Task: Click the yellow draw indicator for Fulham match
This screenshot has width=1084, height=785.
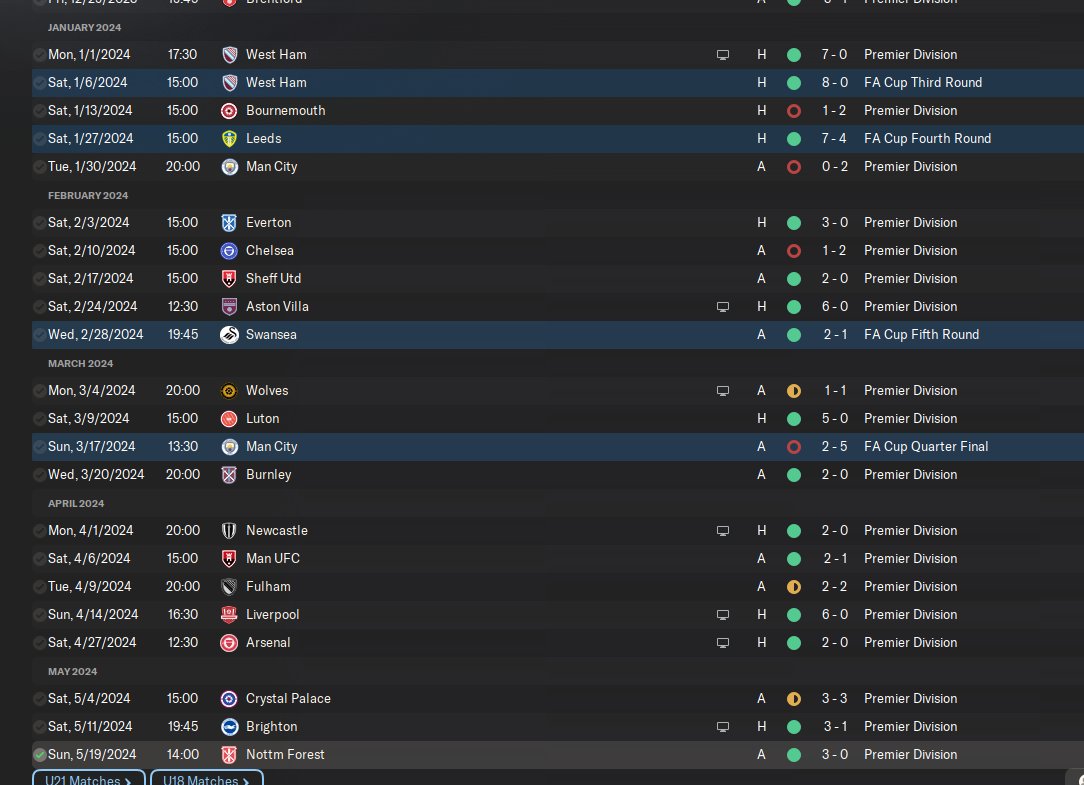Action: click(x=794, y=587)
